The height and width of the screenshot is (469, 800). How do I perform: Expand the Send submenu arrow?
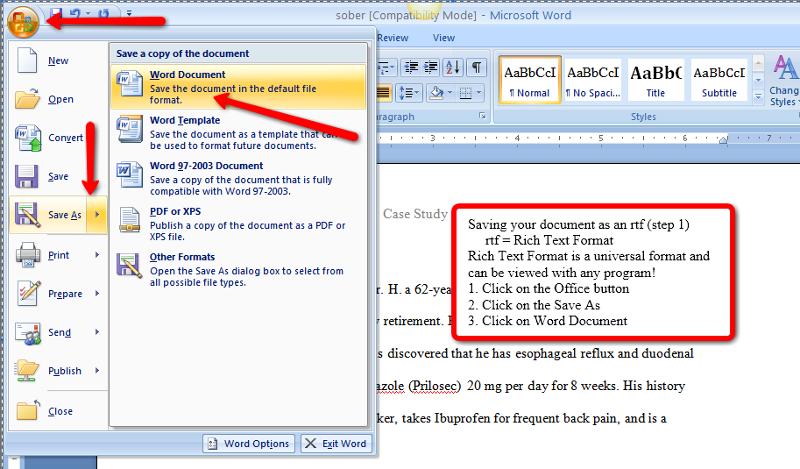(97, 332)
